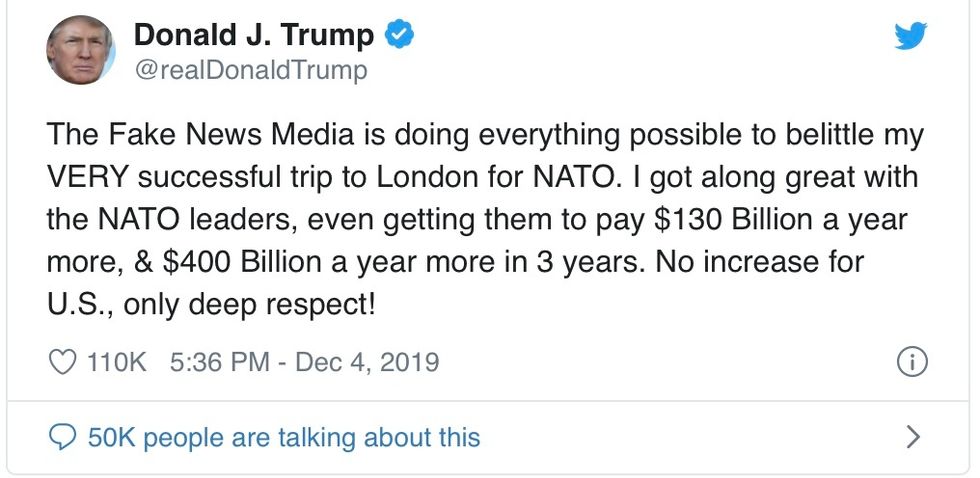This screenshot has width=980, height=478.
Task: Open the circled info icon
Action: coord(912,361)
